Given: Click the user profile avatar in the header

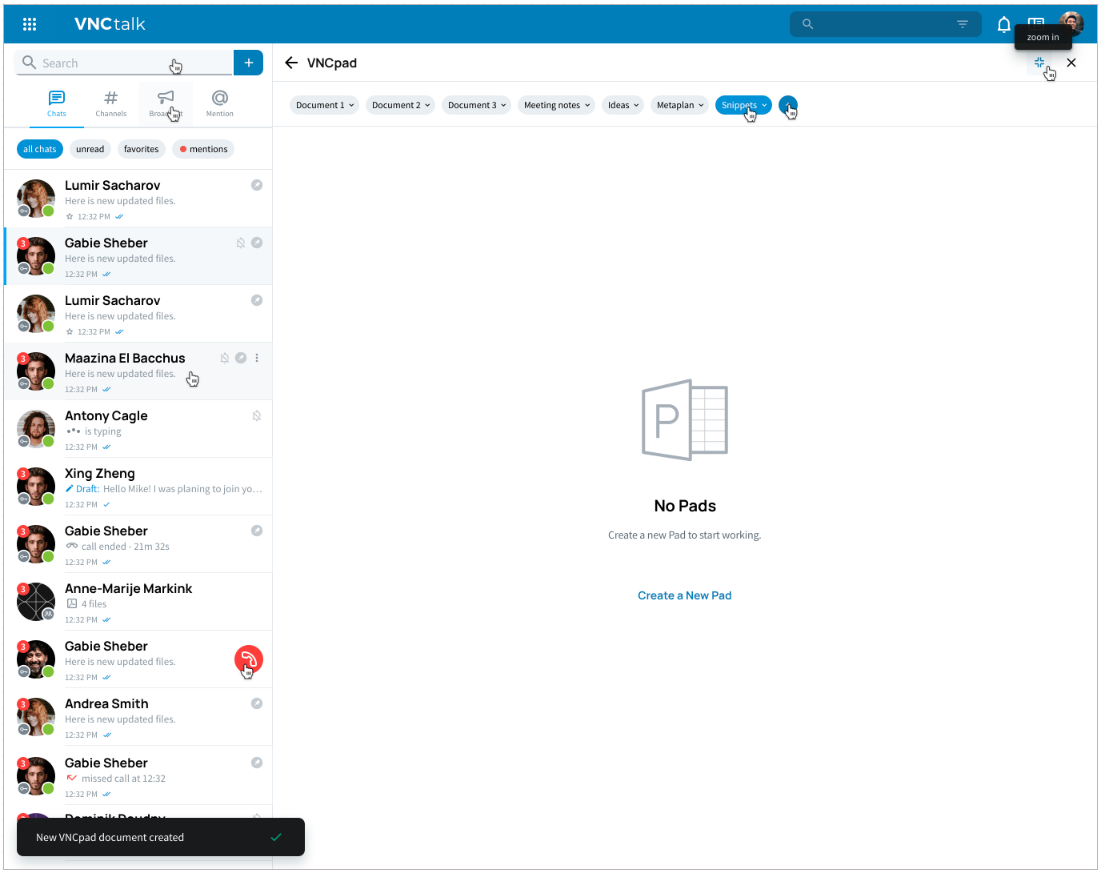Looking at the screenshot, I should pyautogui.click(x=1071, y=24).
